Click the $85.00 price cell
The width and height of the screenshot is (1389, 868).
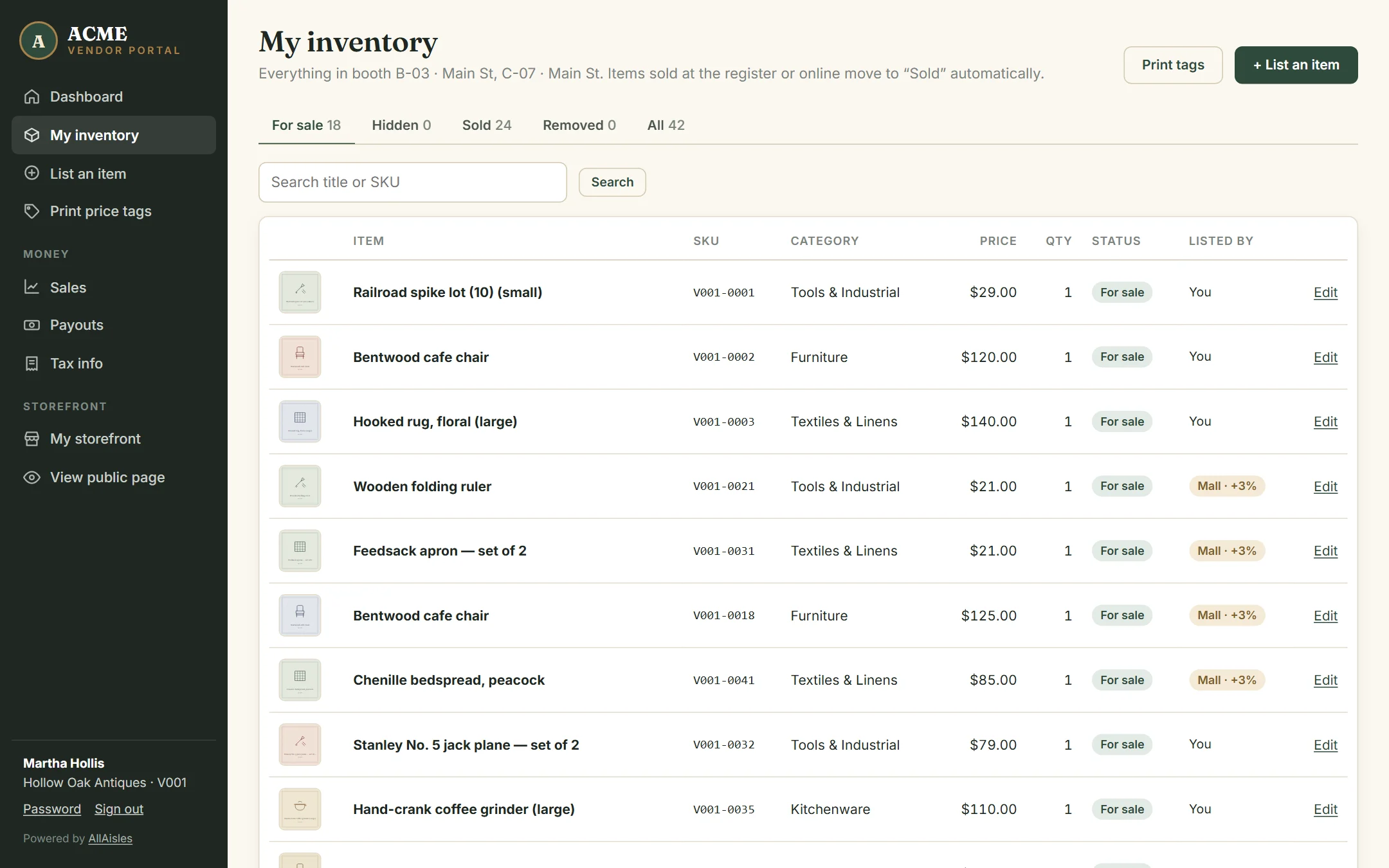pyautogui.click(x=993, y=680)
